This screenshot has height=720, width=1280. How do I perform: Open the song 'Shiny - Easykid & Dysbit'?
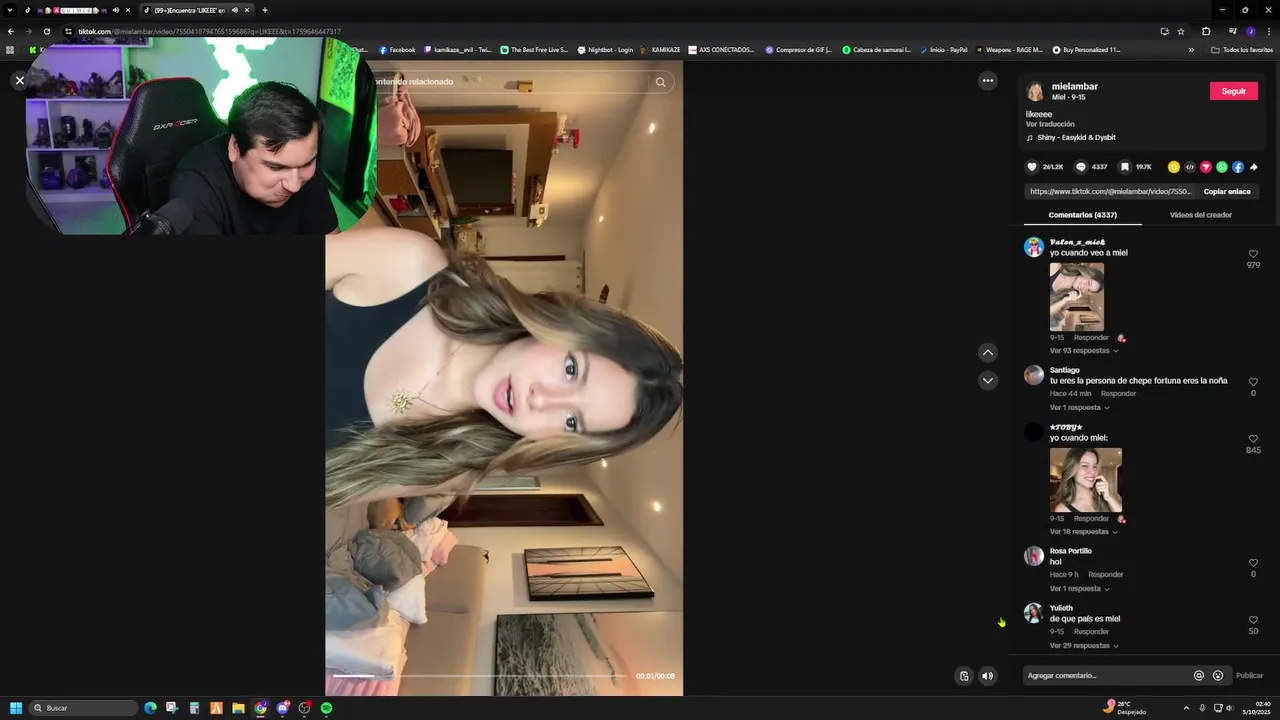pos(1076,138)
